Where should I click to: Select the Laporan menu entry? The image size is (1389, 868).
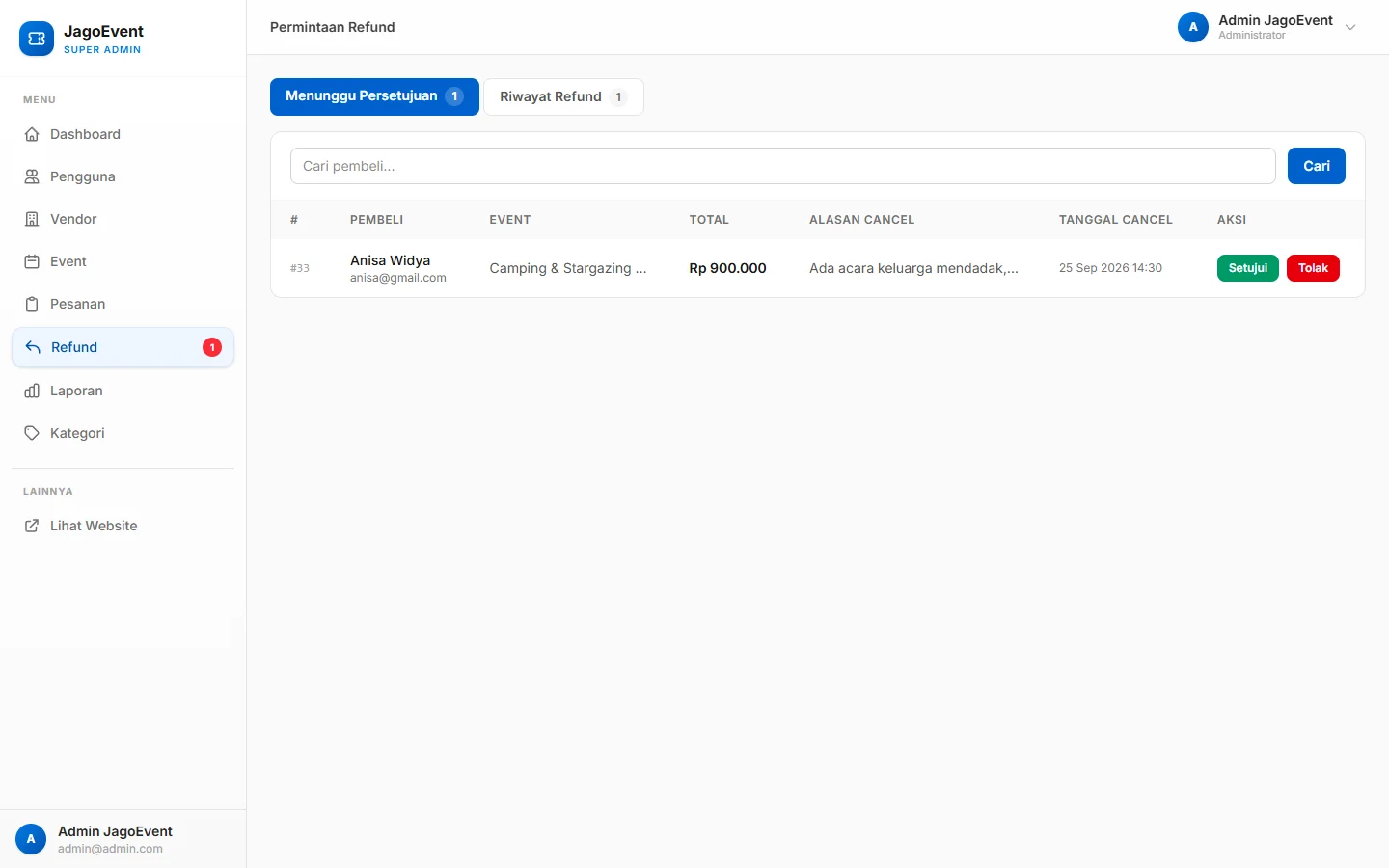coord(123,391)
